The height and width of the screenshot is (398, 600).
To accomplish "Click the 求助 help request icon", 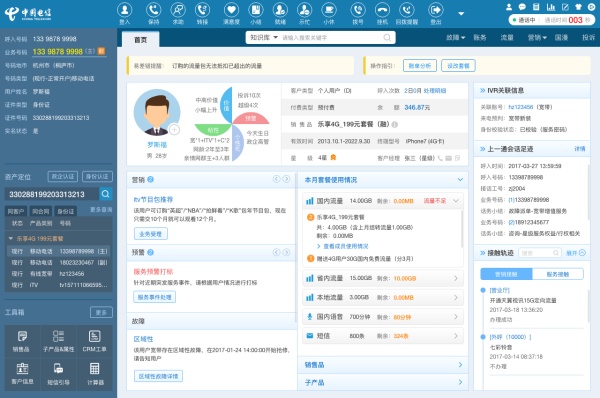I will [178, 10].
